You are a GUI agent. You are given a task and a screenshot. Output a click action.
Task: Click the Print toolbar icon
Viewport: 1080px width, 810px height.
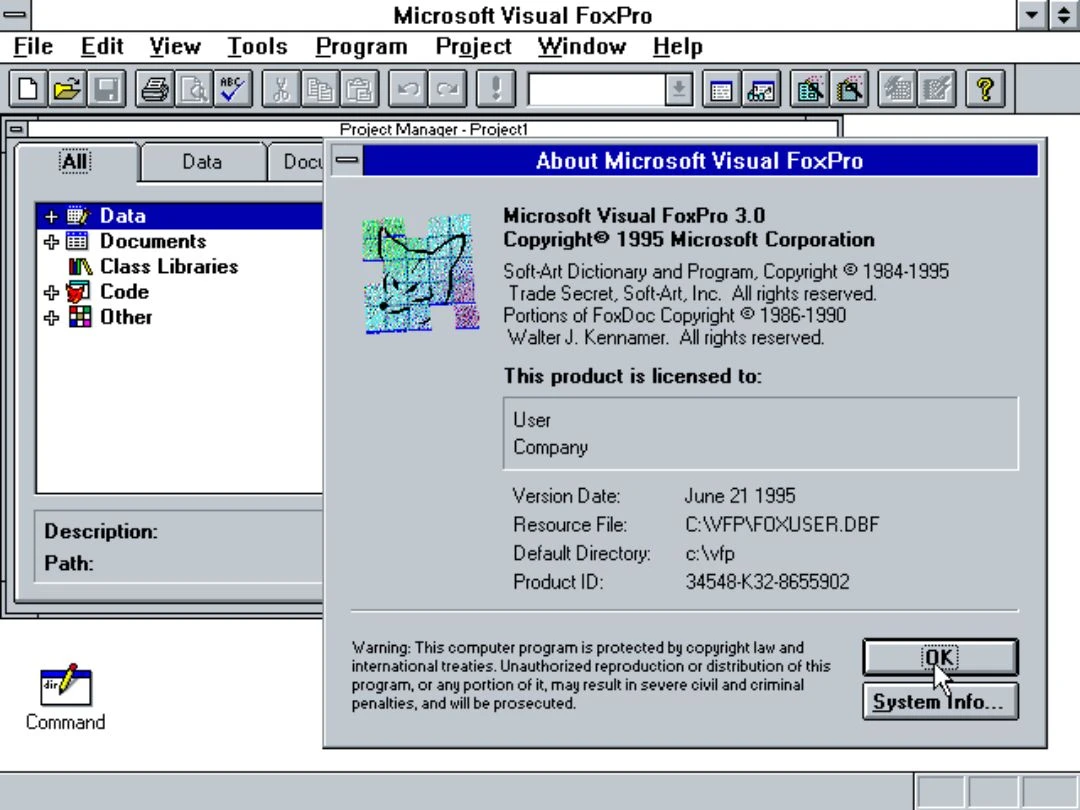(x=155, y=91)
